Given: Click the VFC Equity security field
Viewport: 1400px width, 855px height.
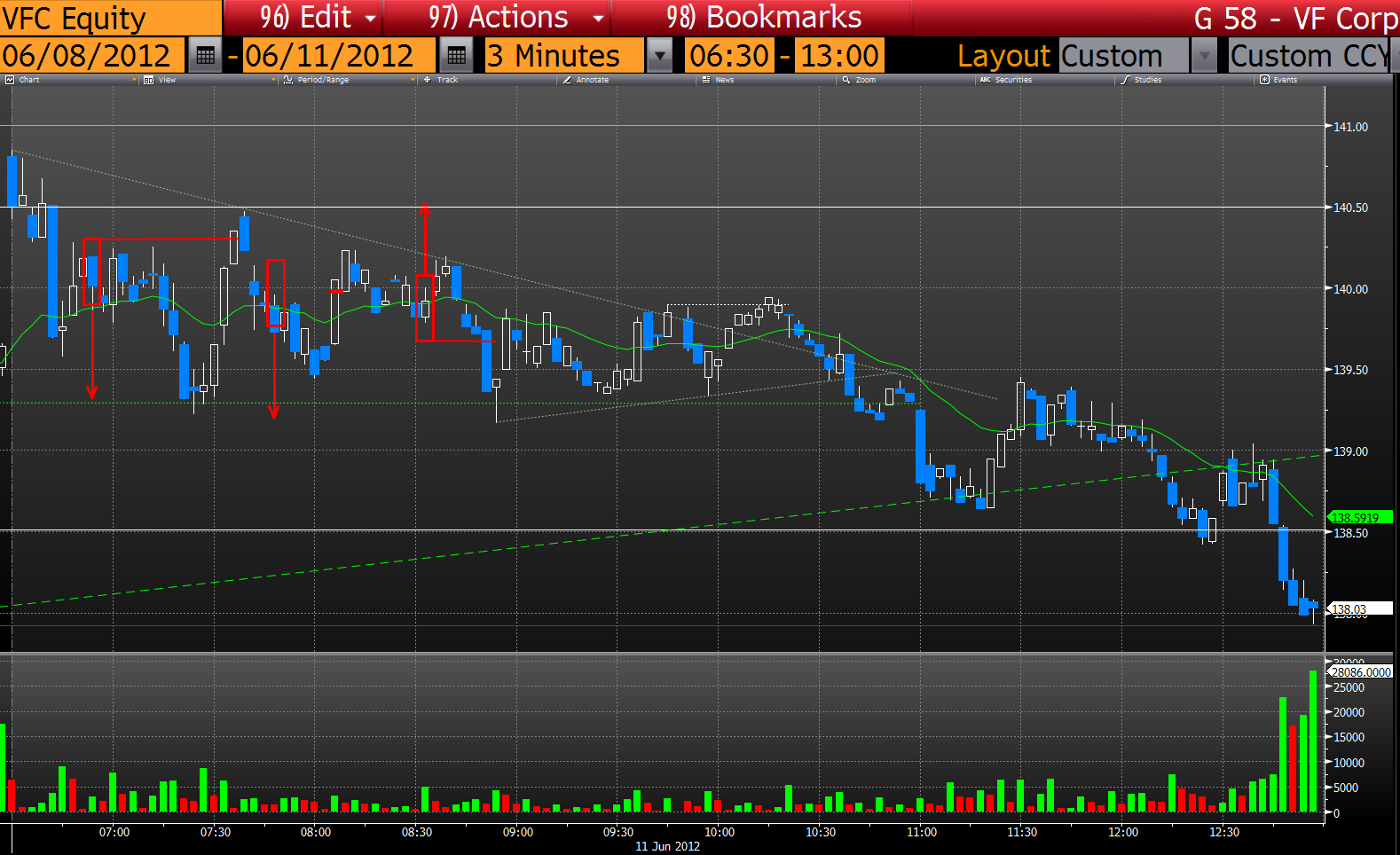Looking at the screenshot, I should (x=110, y=18).
